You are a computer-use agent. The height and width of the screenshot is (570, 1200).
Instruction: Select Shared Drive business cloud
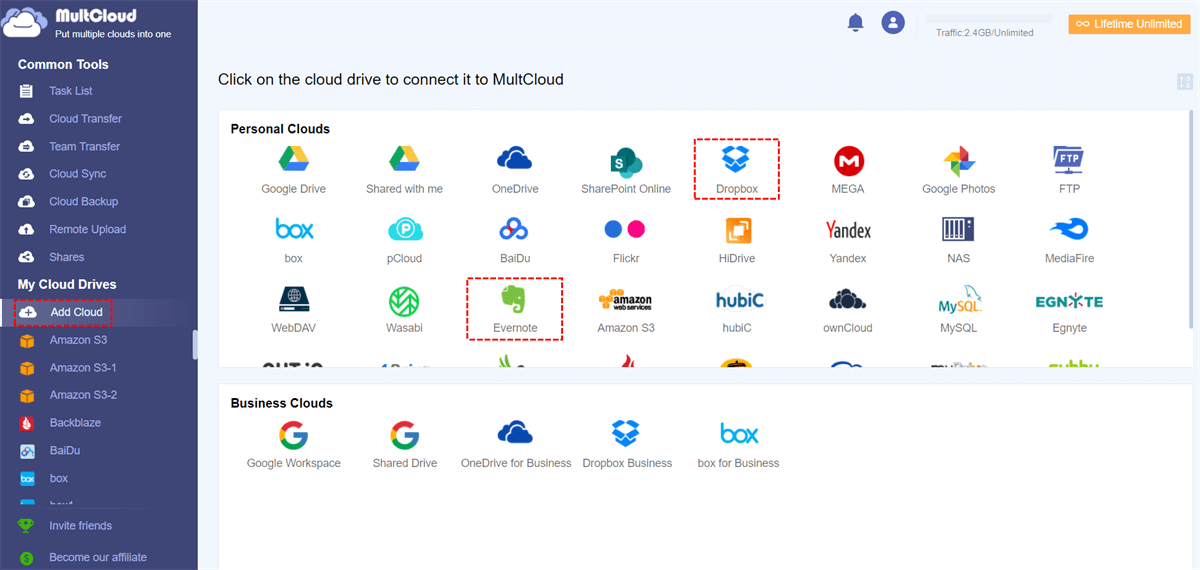click(x=404, y=444)
